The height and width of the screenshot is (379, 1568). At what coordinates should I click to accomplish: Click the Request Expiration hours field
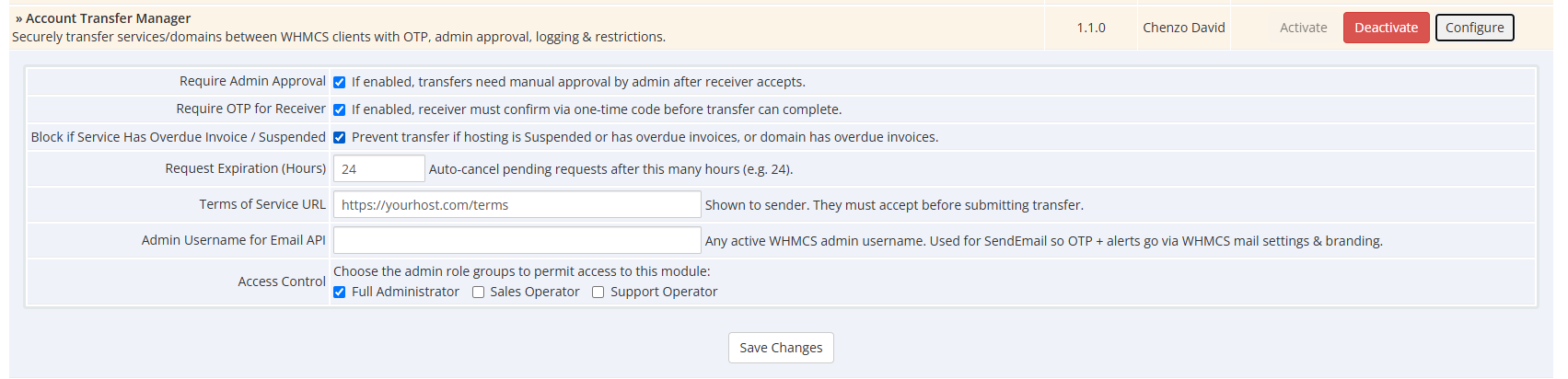[x=378, y=168]
